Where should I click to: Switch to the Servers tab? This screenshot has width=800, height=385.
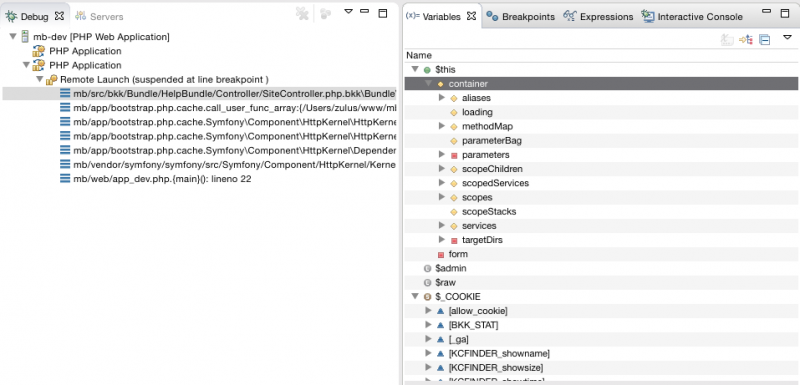[x=99, y=16]
